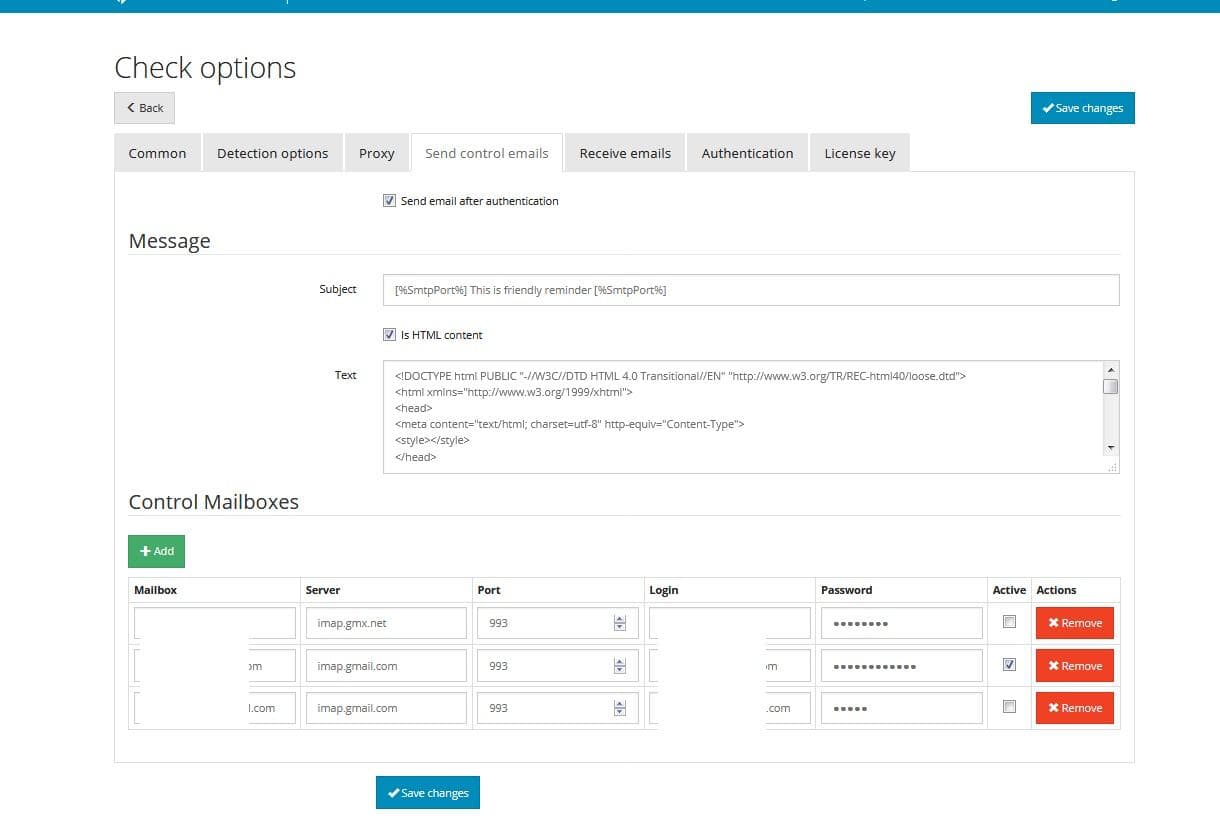Toggle Send email after authentication checkbox
Screen dimensions: 1220x826
point(390,201)
